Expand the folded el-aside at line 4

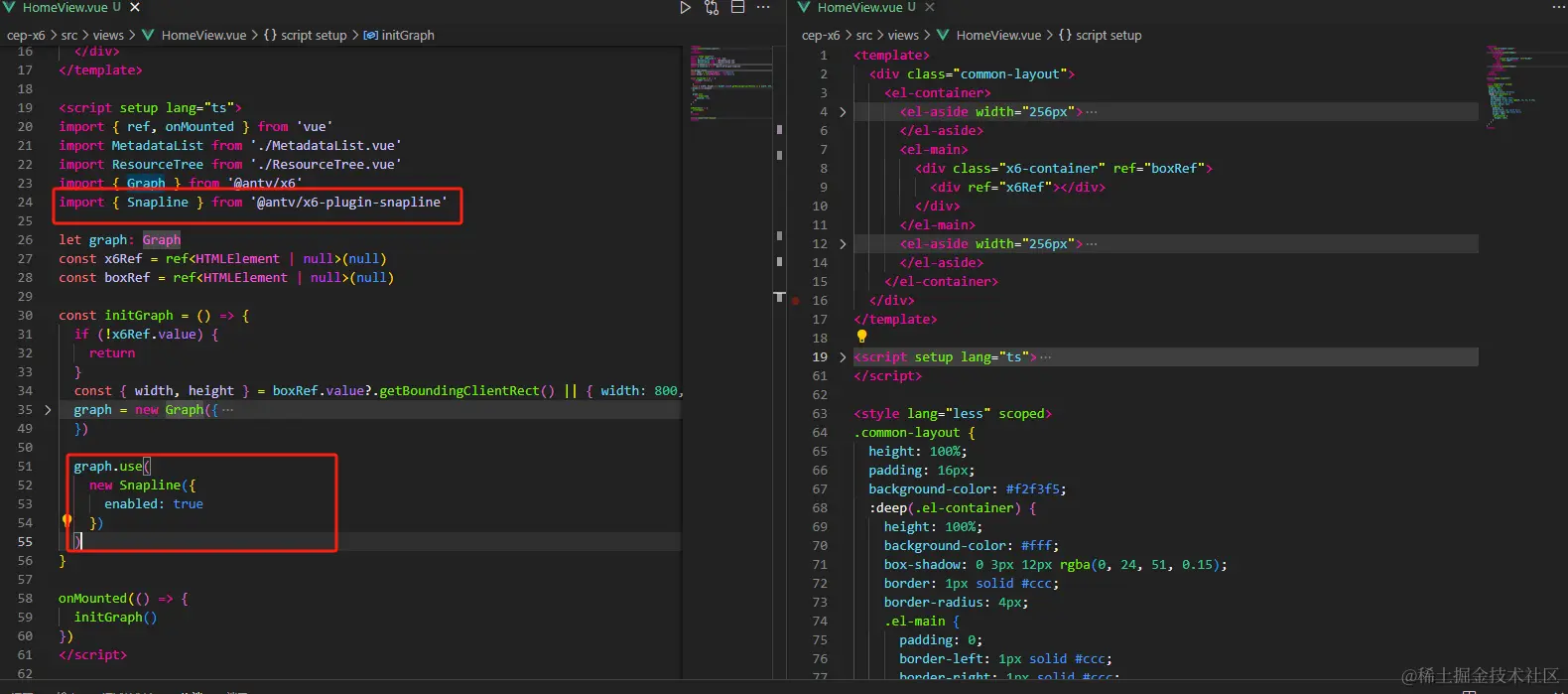[843, 112]
